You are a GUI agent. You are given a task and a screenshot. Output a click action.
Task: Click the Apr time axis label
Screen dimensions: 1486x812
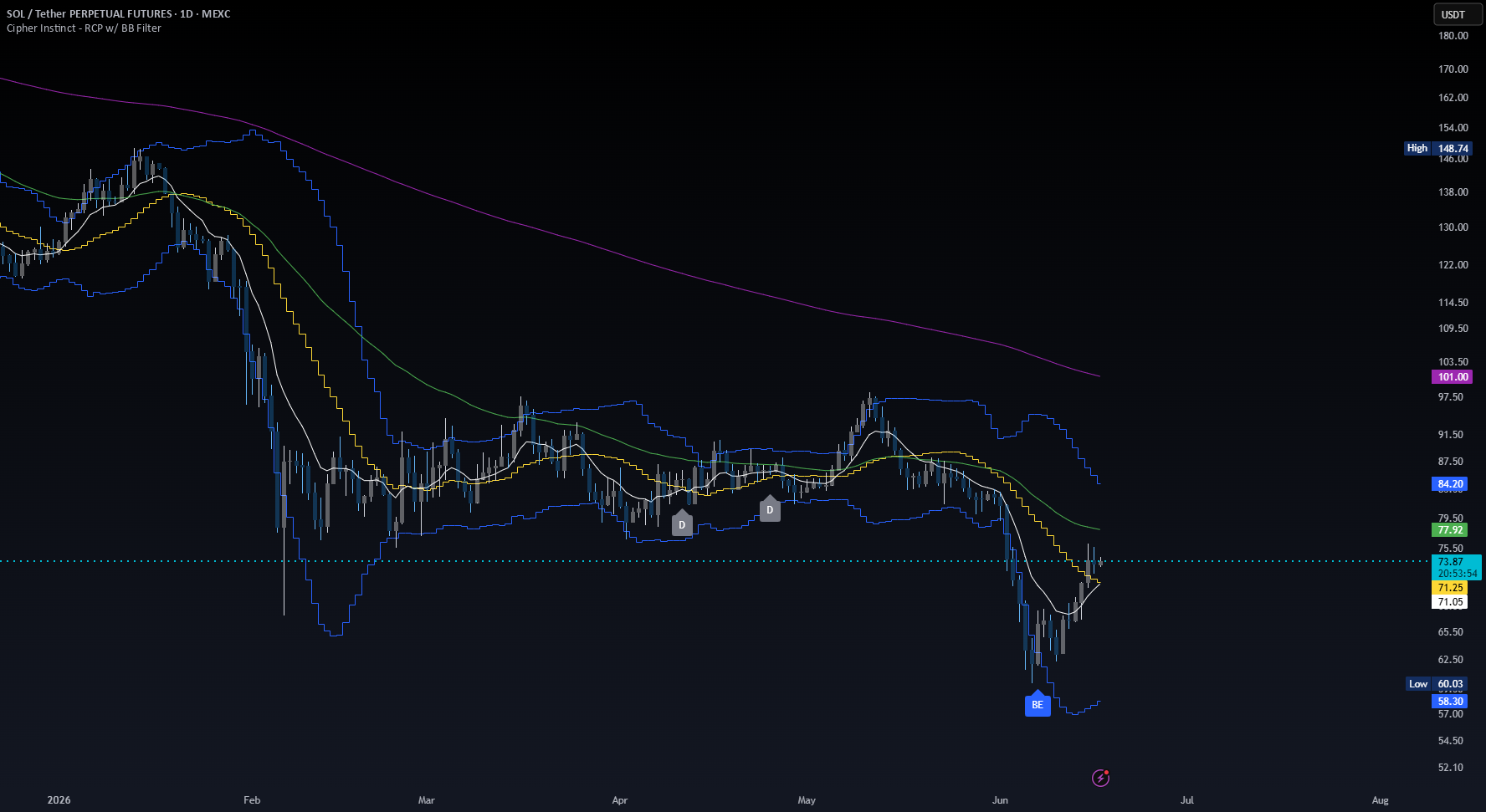(620, 799)
